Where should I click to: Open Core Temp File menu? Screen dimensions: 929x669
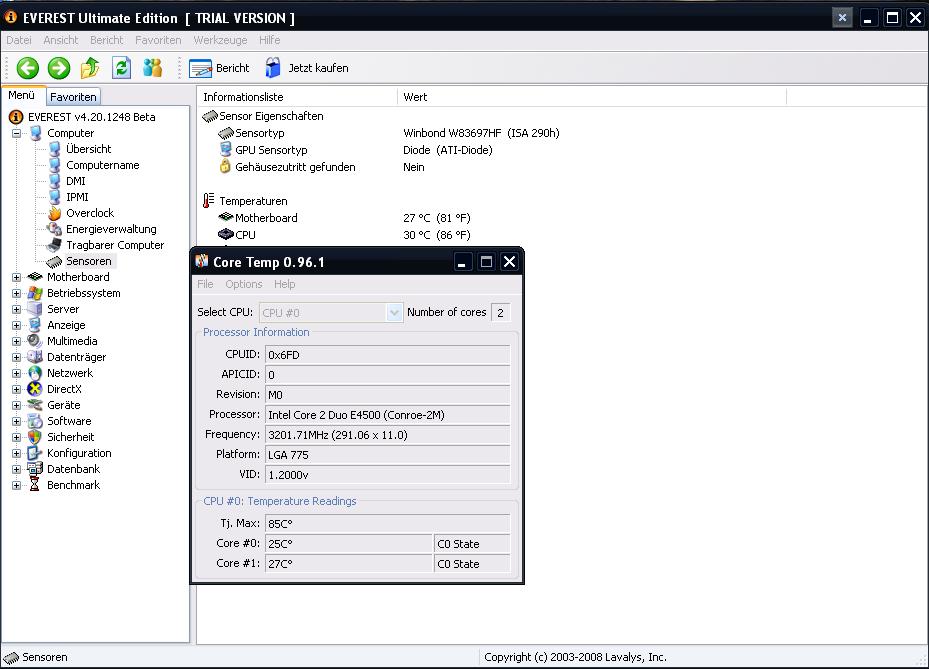click(205, 284)
